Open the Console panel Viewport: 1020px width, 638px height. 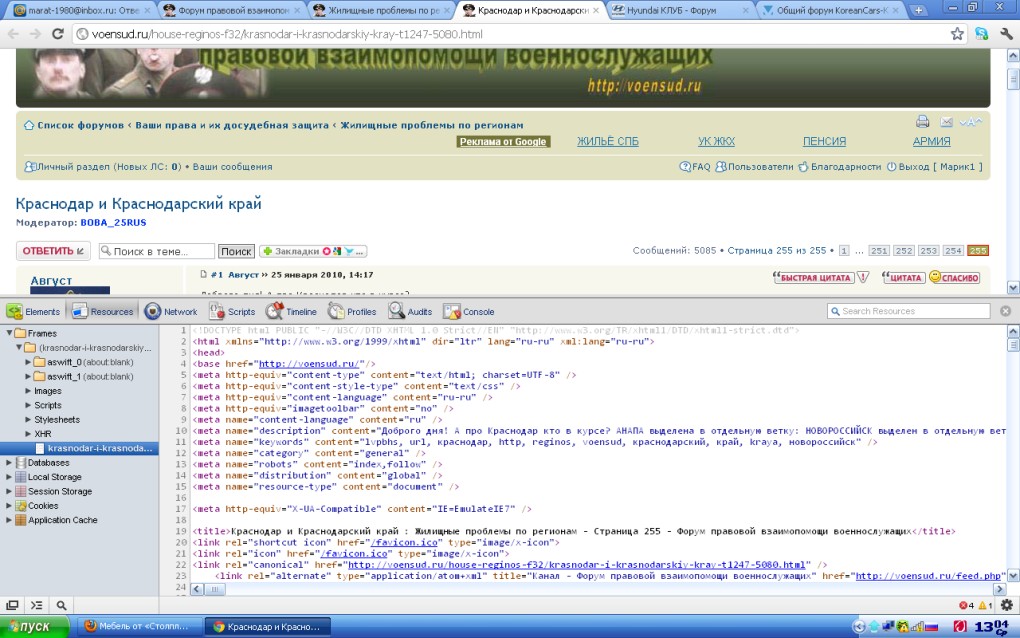(x=468, y=312)
